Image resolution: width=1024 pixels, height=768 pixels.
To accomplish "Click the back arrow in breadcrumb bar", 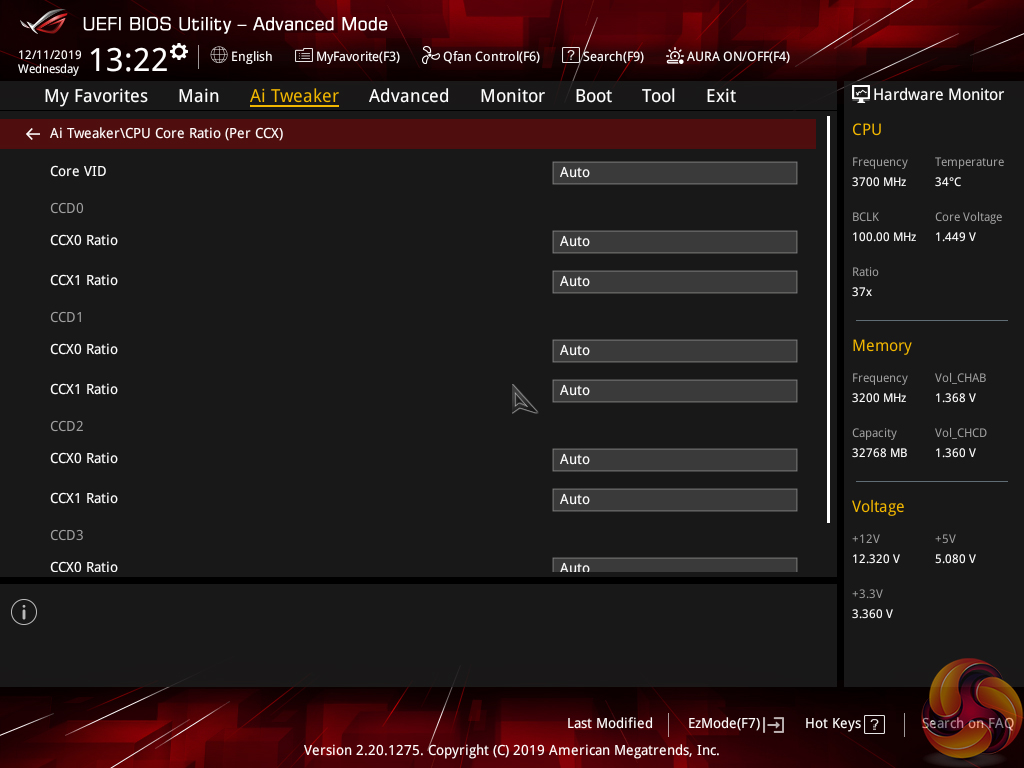I will coord(33,133).
